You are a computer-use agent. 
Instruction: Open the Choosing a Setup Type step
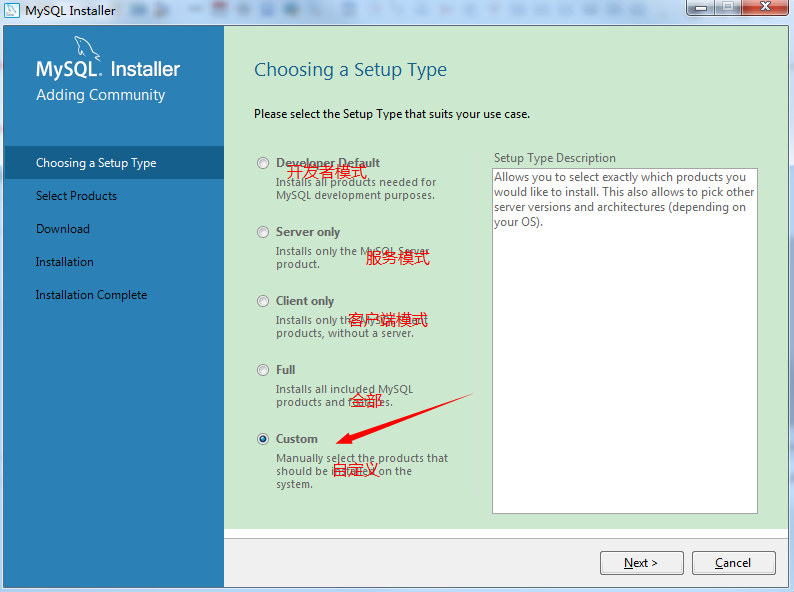coord(114,163)
